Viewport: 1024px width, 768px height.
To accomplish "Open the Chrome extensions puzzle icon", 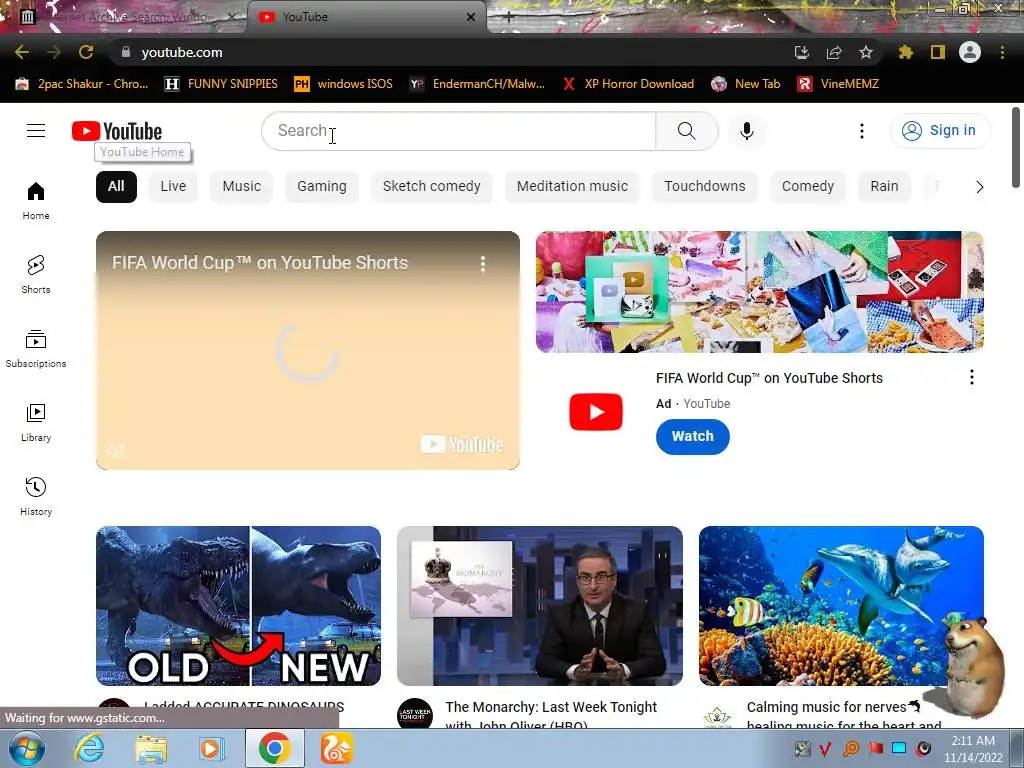I will tap(905, 52).
